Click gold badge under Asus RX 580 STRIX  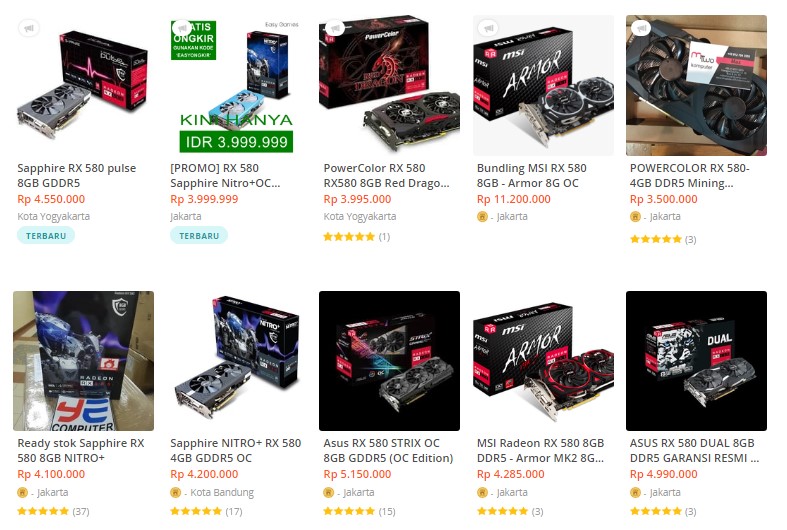328,492
